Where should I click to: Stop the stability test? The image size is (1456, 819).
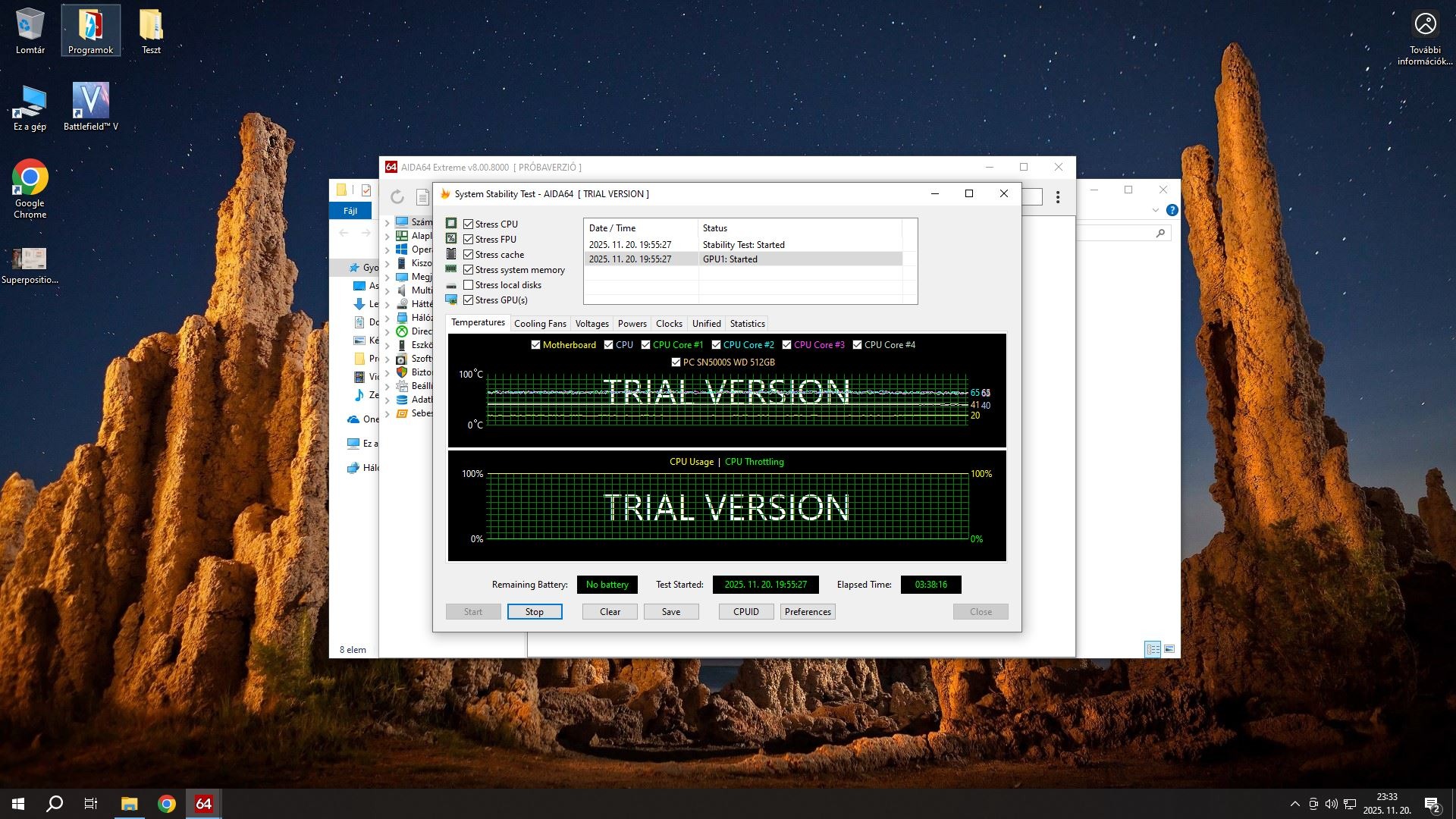coord(535,612)
